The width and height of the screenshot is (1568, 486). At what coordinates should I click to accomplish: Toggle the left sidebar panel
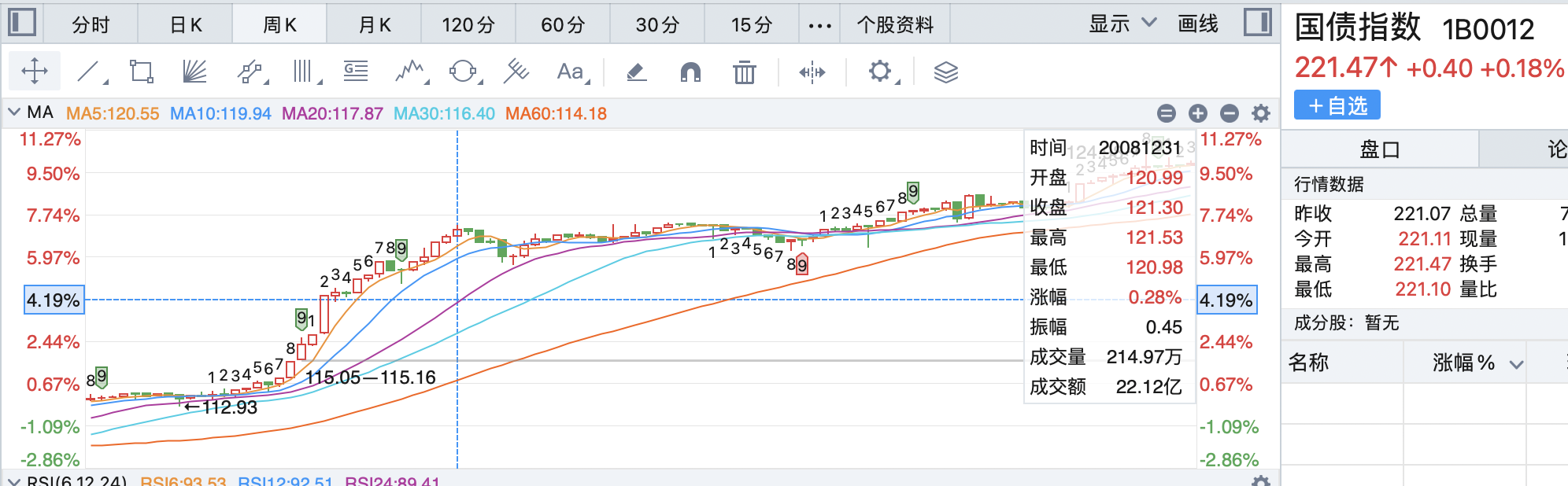coord(22,23)
